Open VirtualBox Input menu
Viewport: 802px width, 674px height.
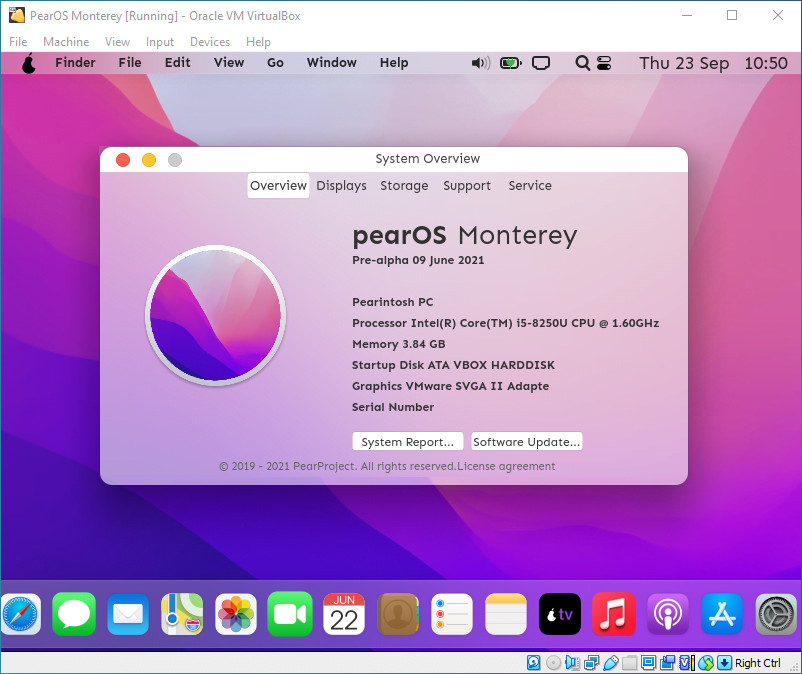[160, 42]
